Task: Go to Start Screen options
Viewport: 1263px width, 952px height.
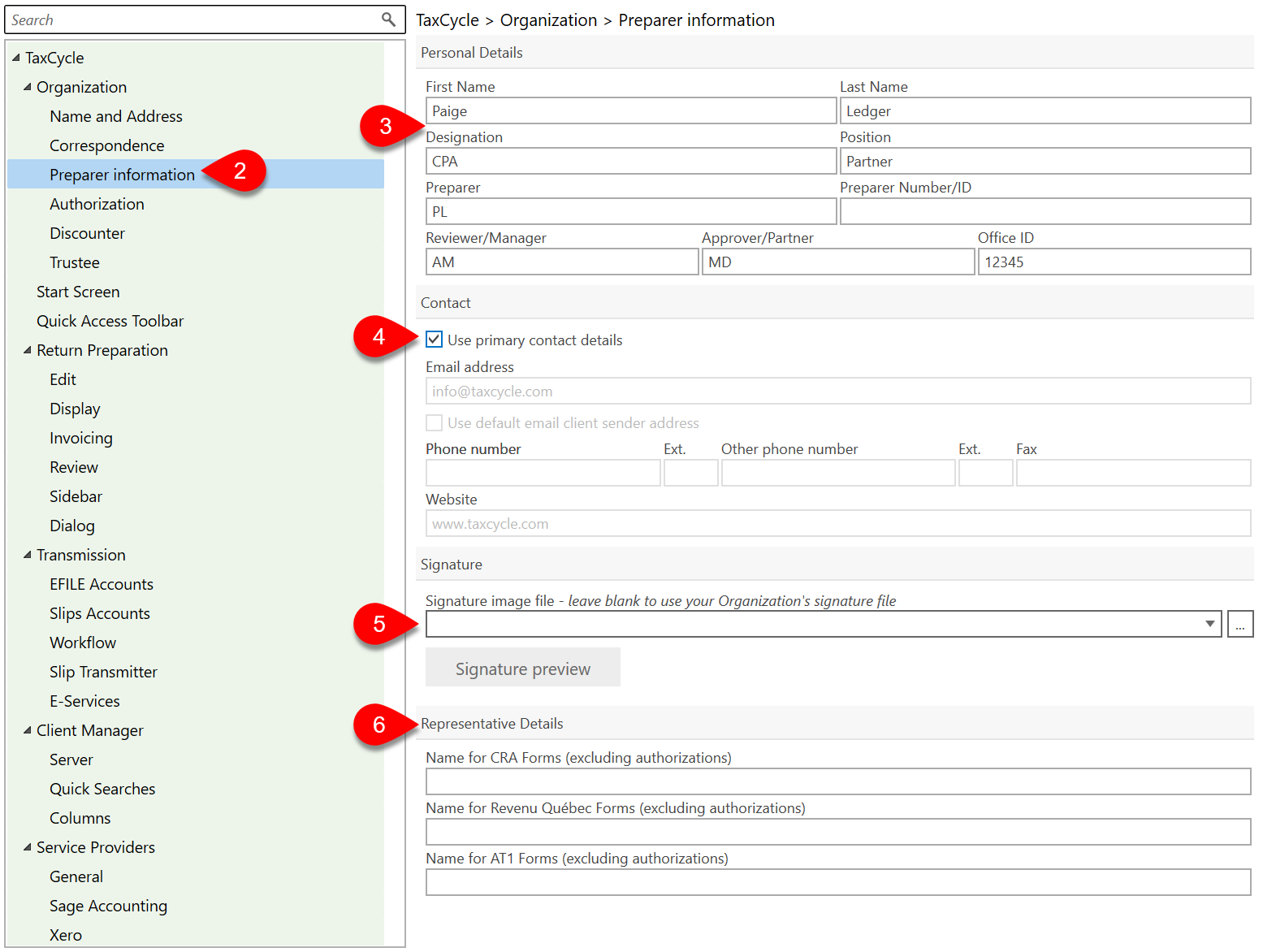Action: (x=78, y=292)
